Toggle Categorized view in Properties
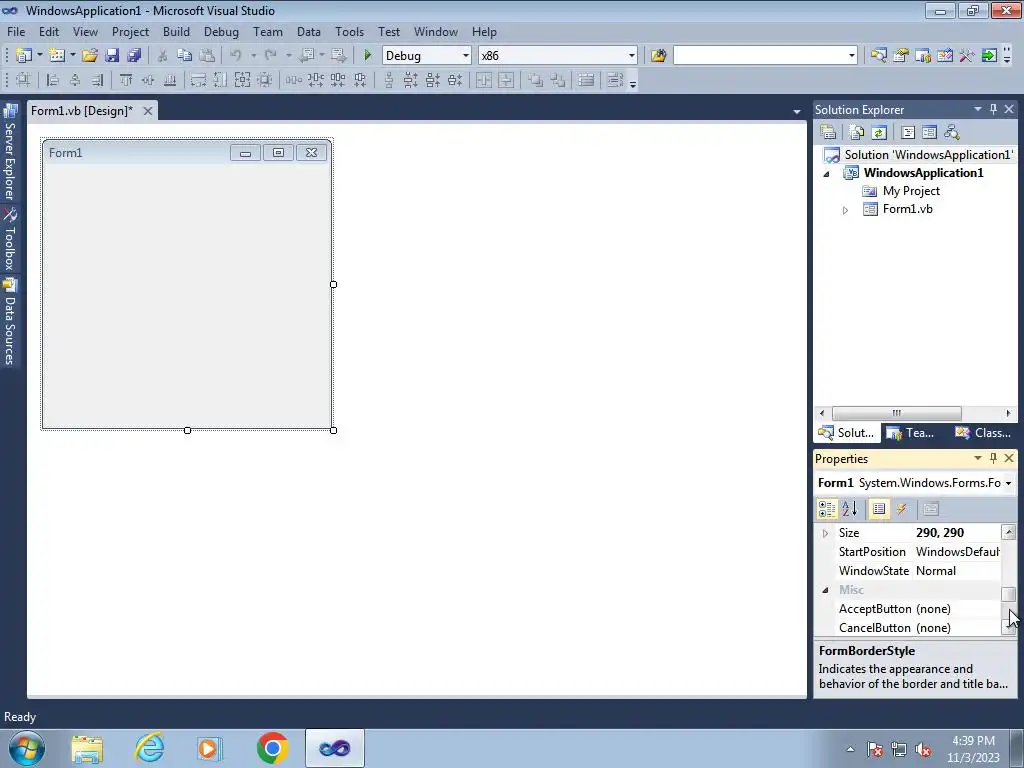 [x=827, y=509]
